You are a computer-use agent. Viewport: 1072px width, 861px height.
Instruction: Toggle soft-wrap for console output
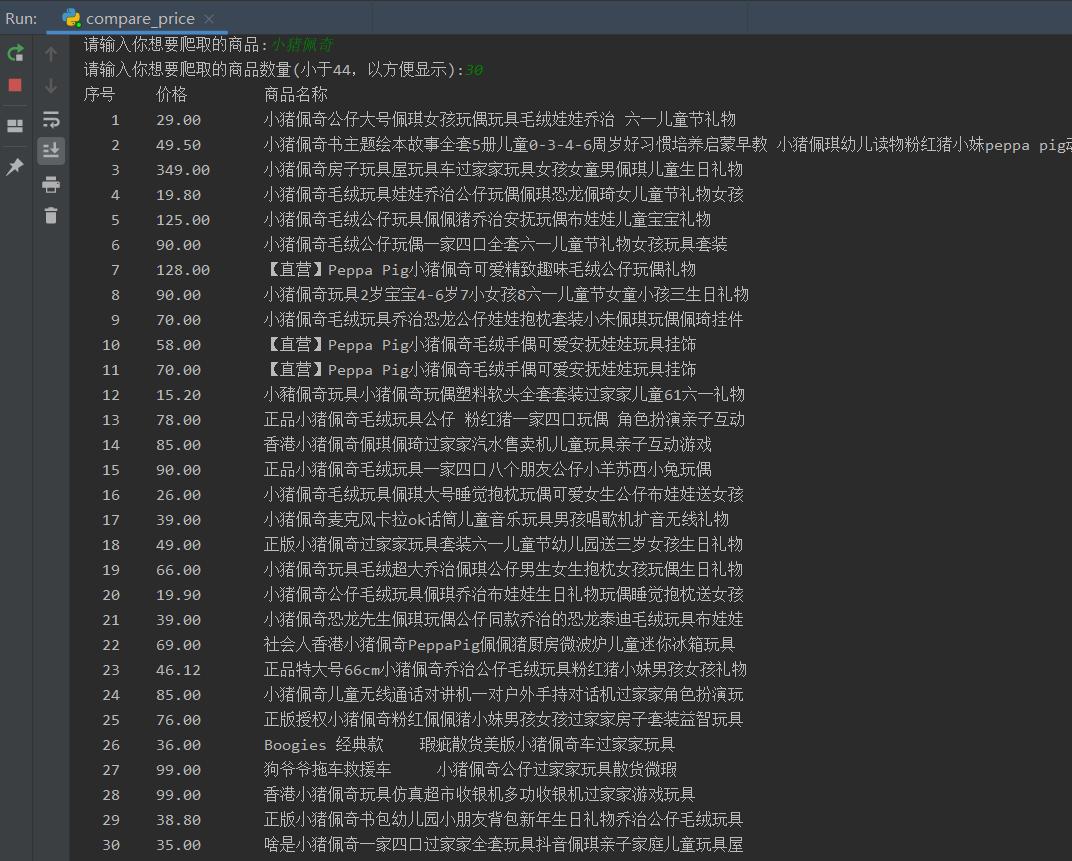click(x=51, y=119)
